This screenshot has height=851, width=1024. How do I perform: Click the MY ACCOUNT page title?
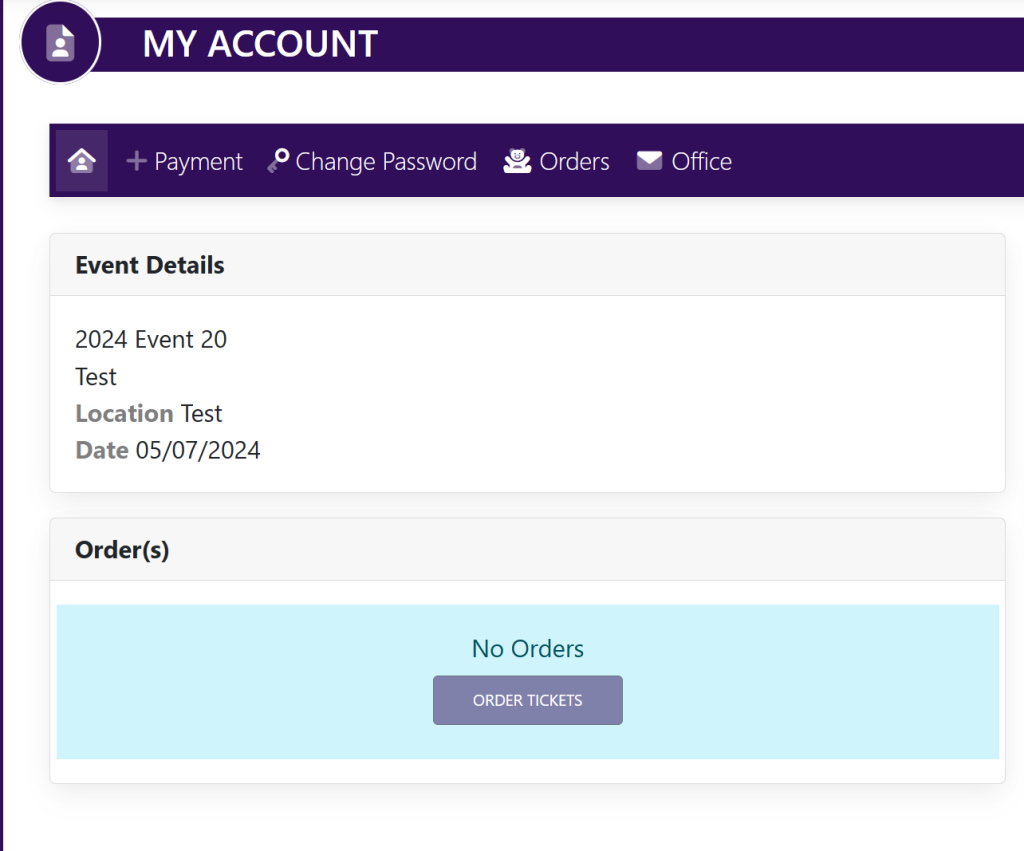click(260, 44)
